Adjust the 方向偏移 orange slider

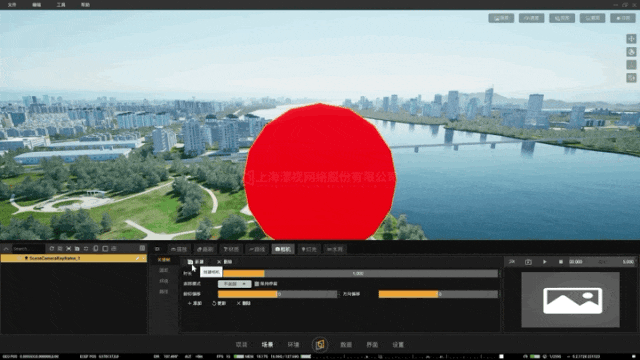click(x=438, y=294)
